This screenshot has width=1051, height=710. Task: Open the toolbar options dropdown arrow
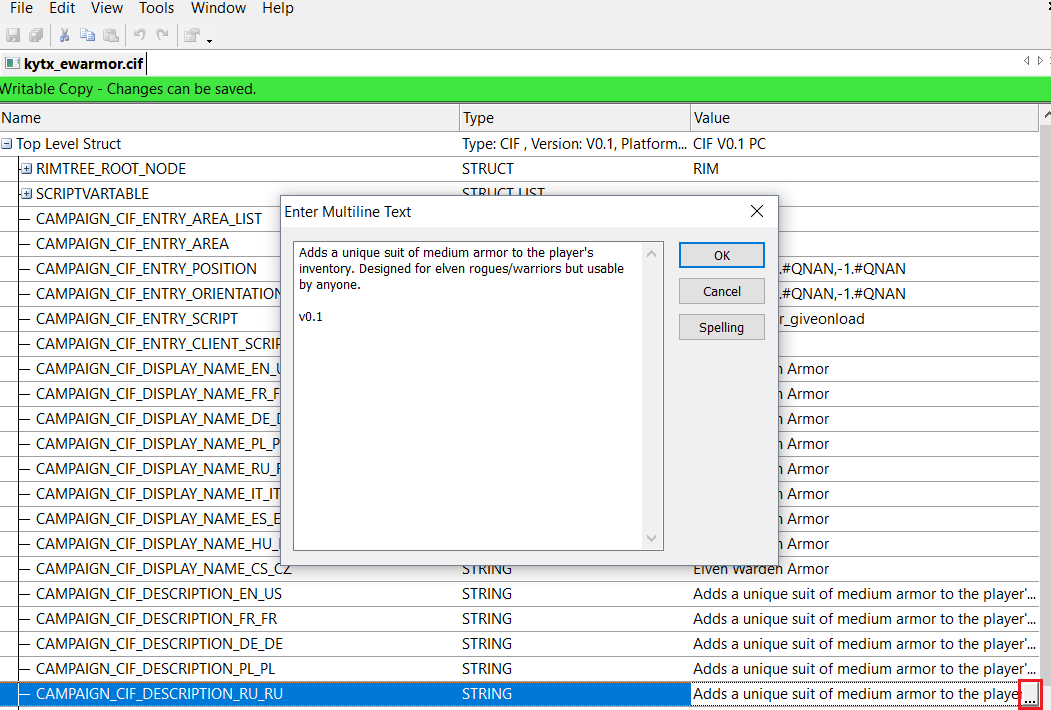tap(209, 41)
